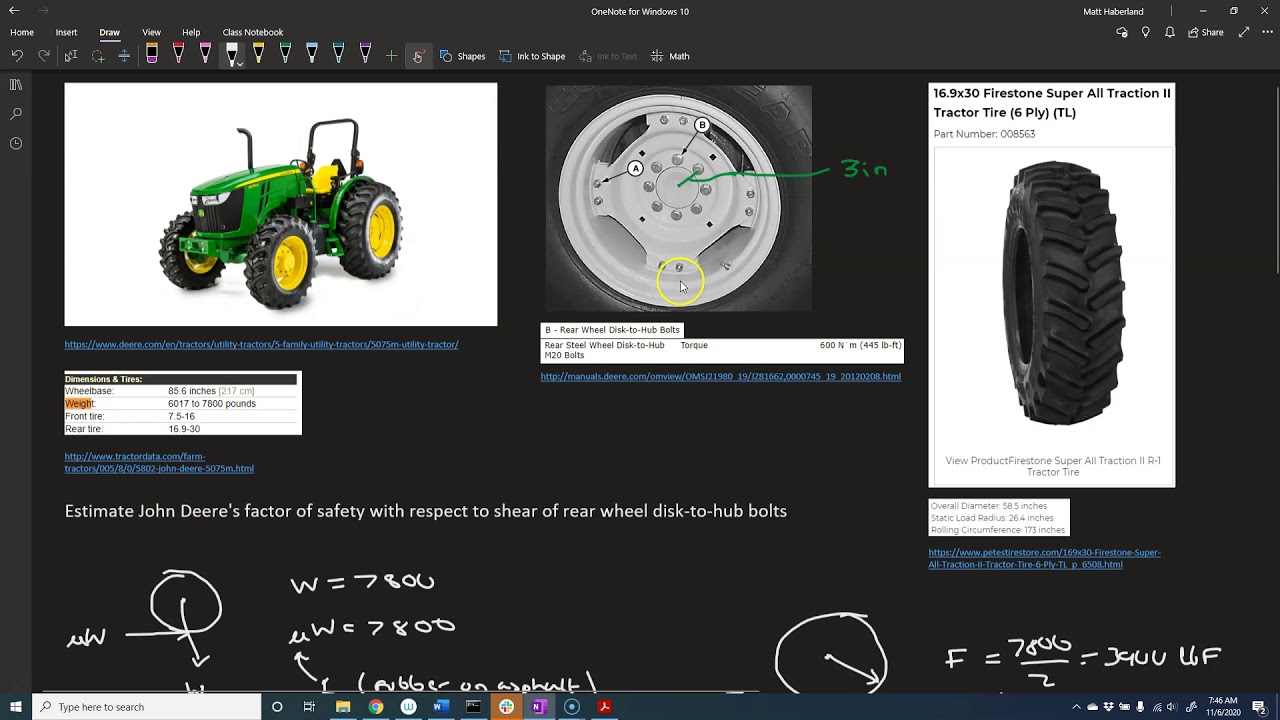
Task: Open the Windows Start menu
Action: tap(15, 707)
